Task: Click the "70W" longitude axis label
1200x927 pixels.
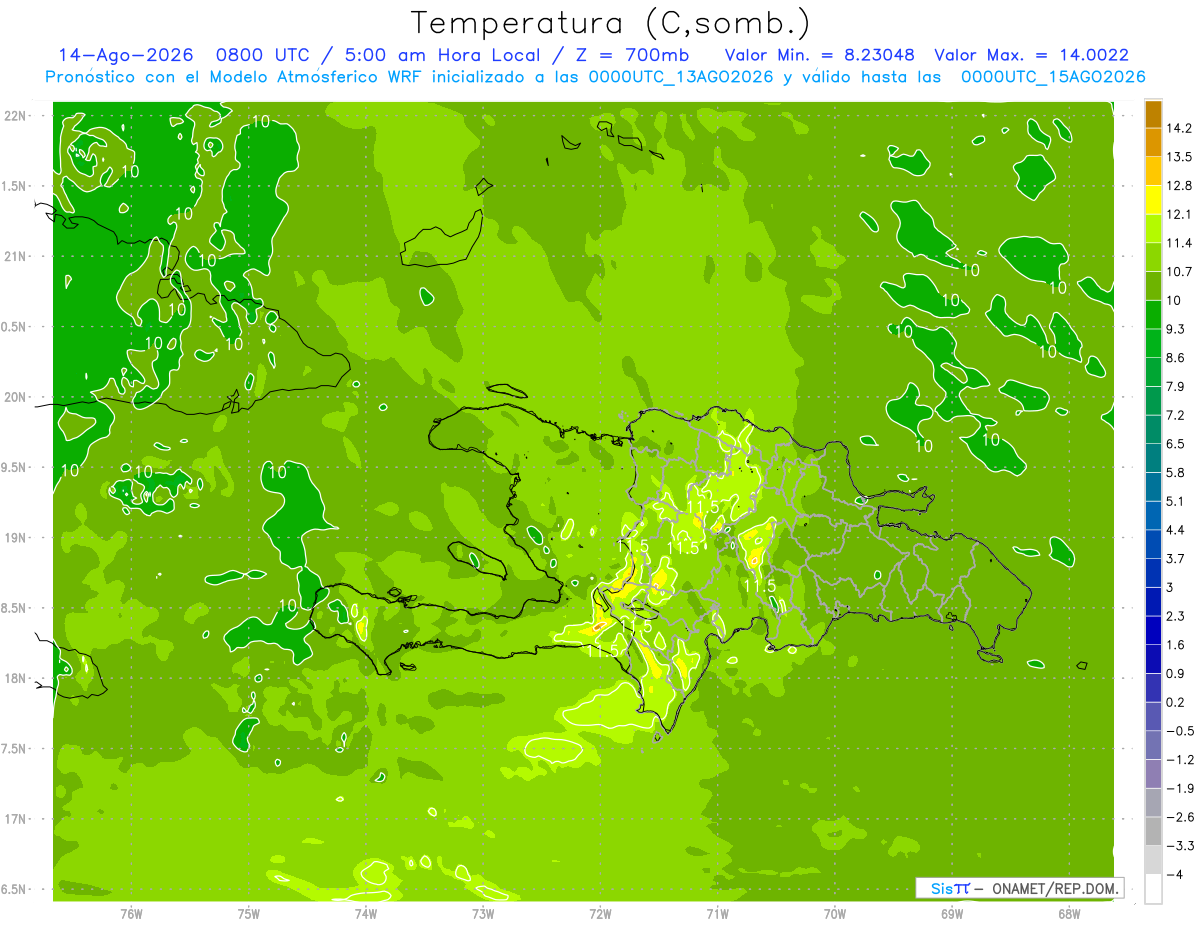Action: pos(834,913)
